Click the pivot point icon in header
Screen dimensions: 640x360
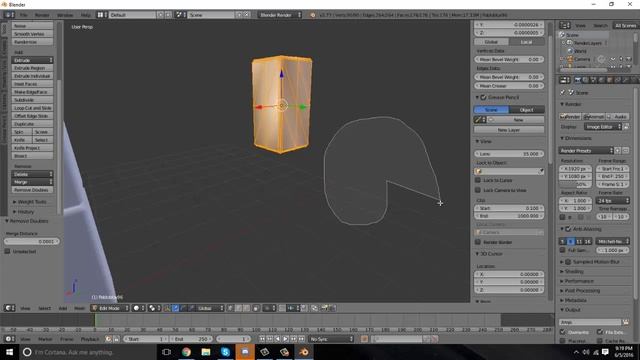tap(154, 308)
